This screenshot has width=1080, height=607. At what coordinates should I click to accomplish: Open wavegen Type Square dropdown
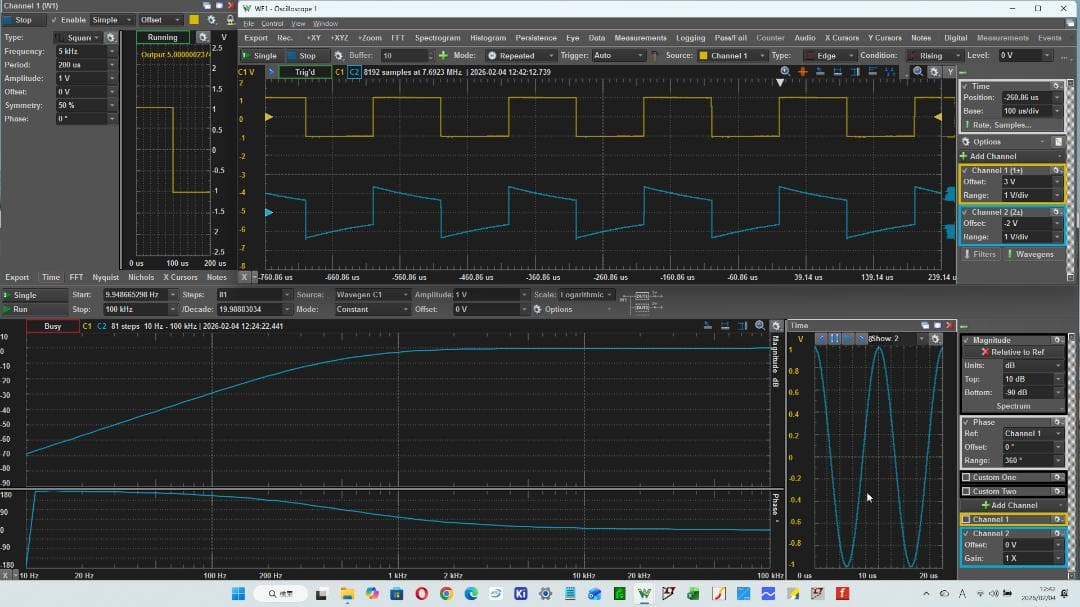[x=78, y=37]
